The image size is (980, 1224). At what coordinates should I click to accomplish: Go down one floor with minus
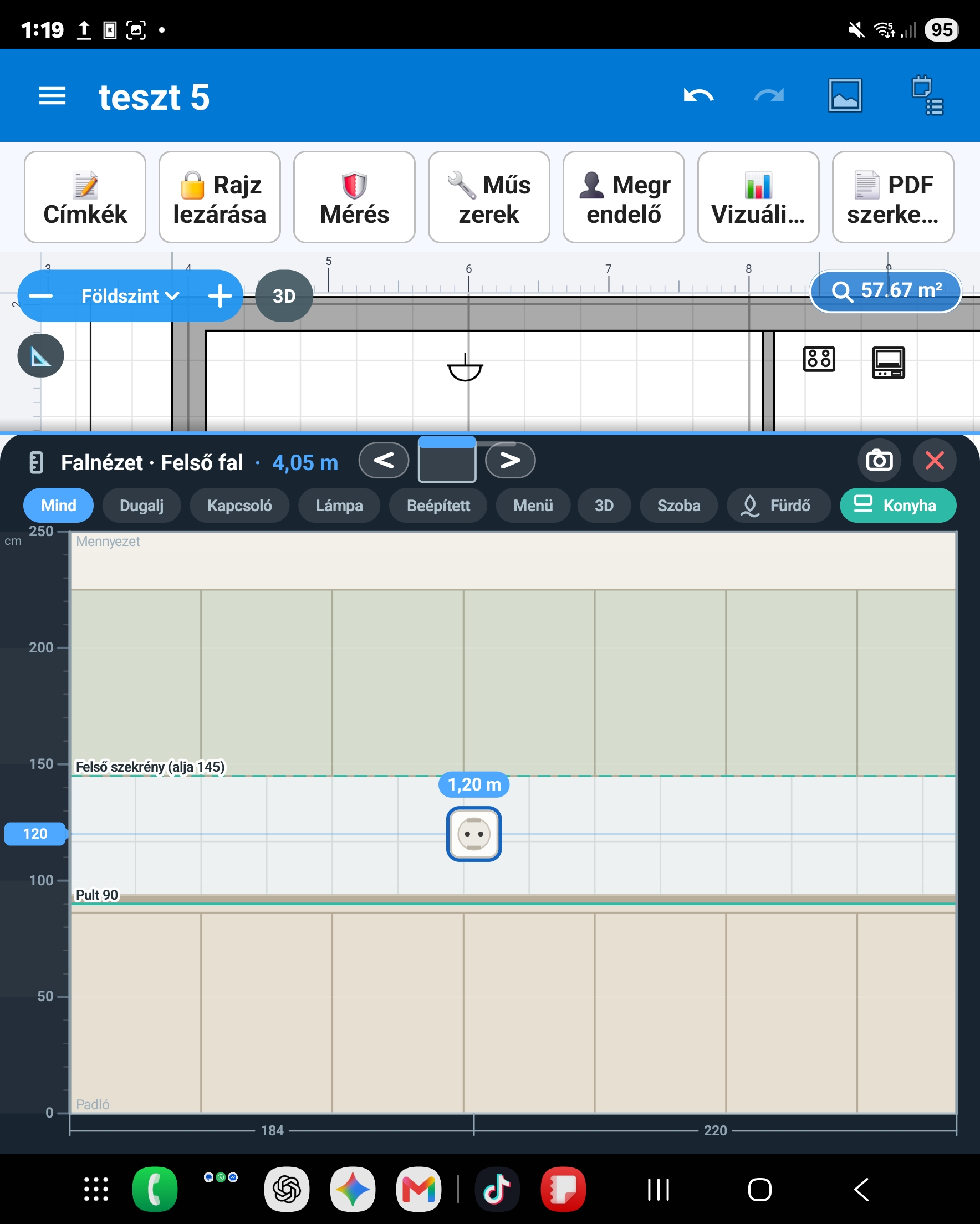pos(41,296)
